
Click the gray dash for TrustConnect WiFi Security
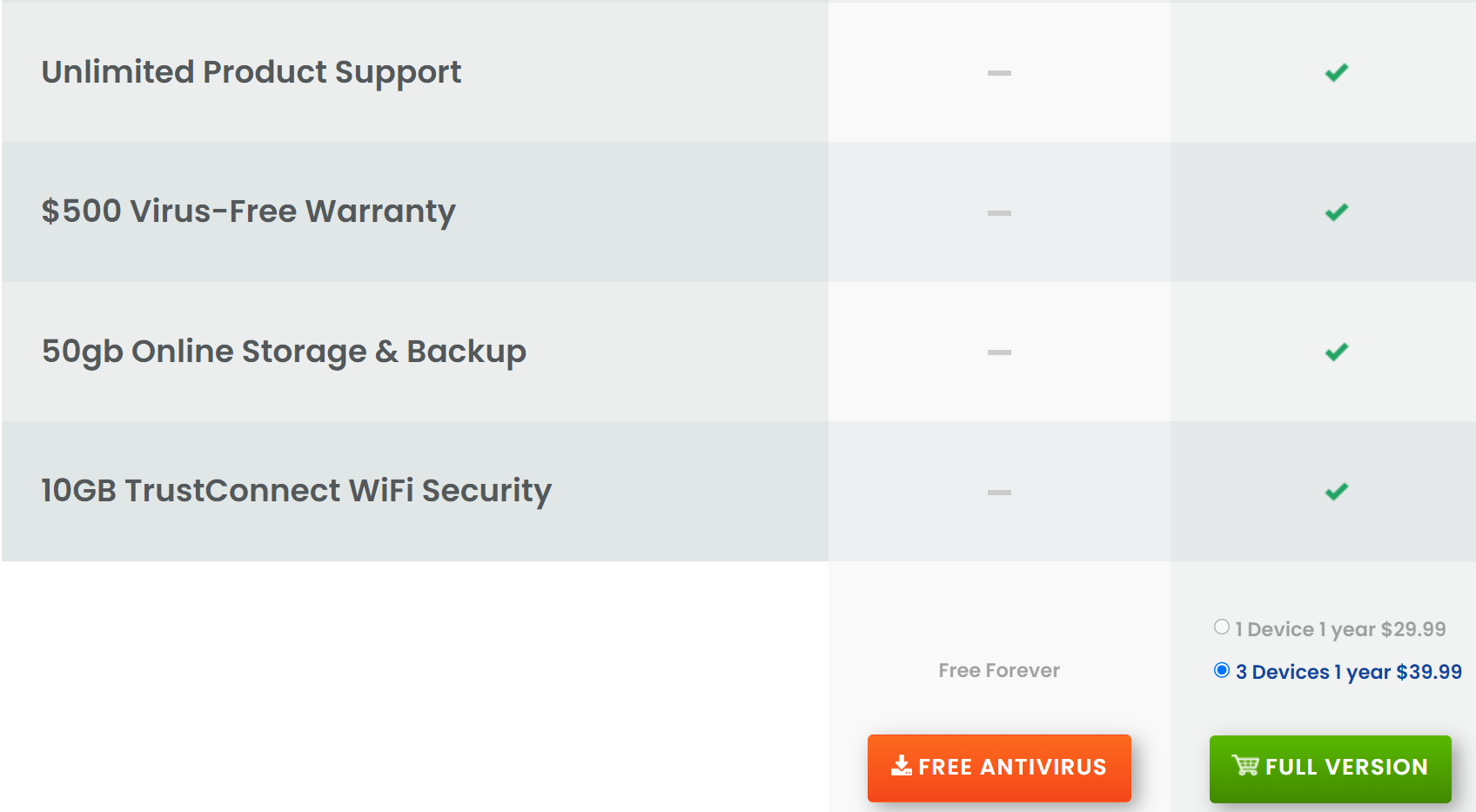(x=999, y=493)
